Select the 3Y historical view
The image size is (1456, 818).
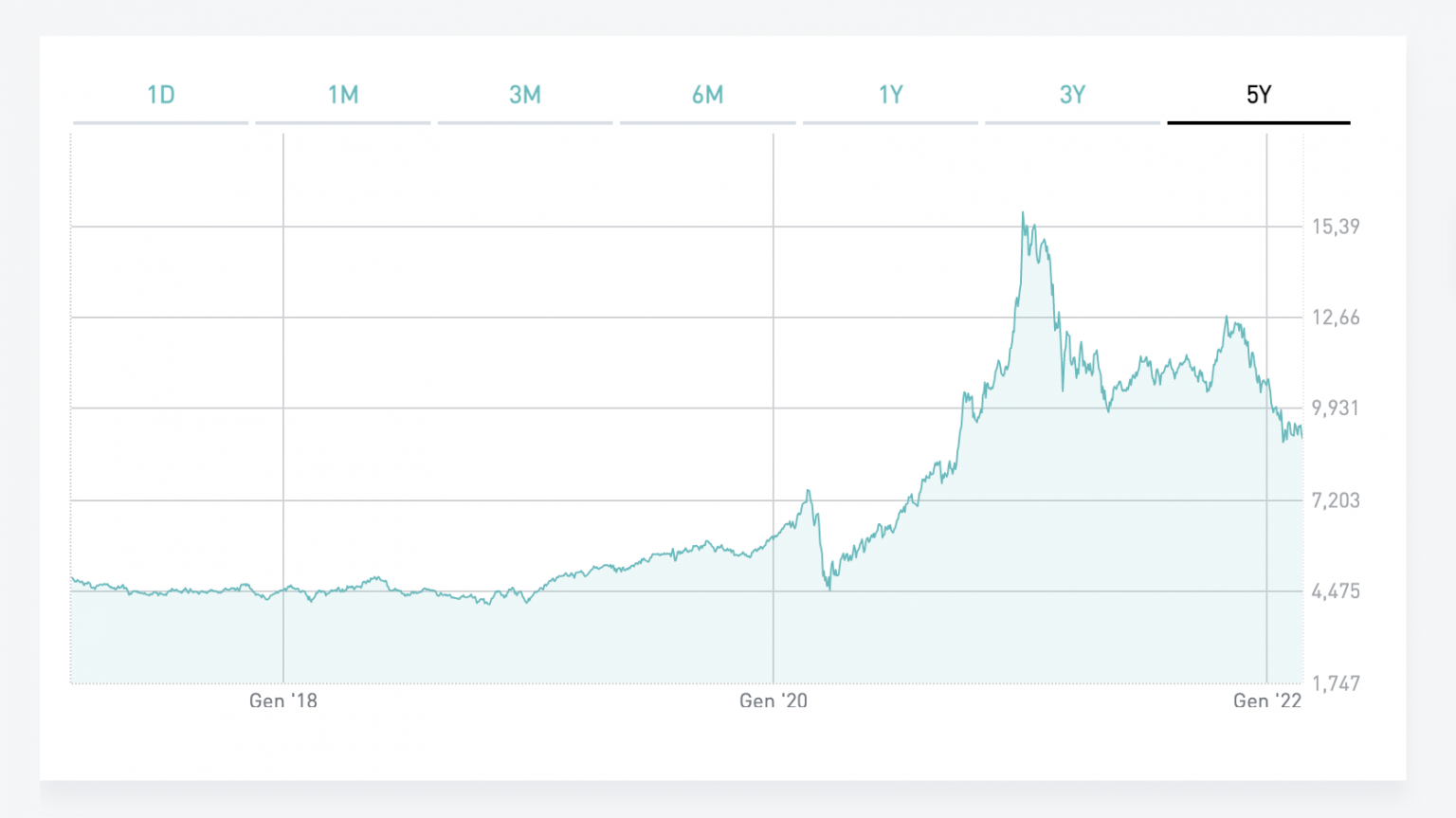click(1073, 95)
